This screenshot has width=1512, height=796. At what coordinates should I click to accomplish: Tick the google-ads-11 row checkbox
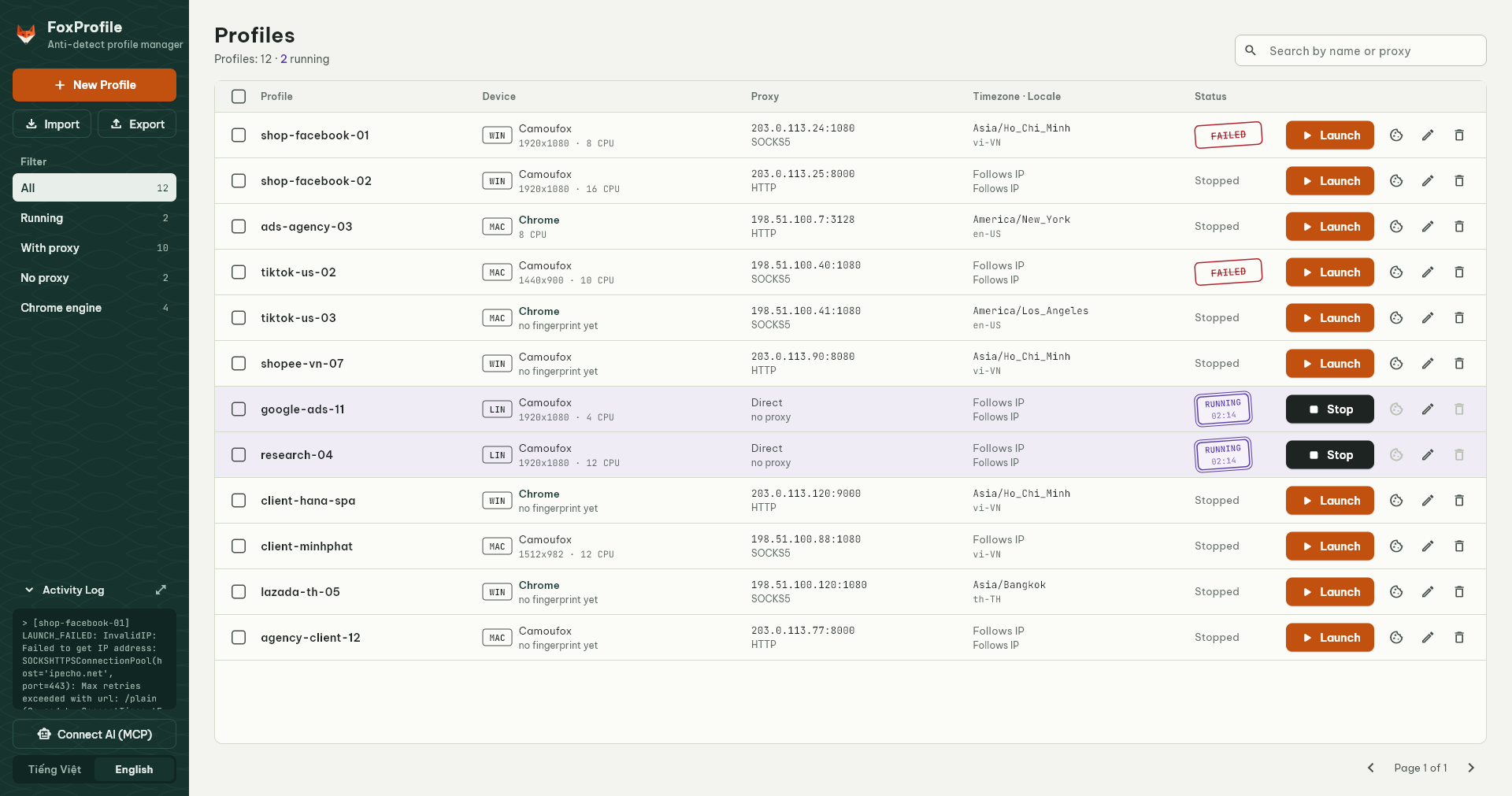(x=239, y=409)
